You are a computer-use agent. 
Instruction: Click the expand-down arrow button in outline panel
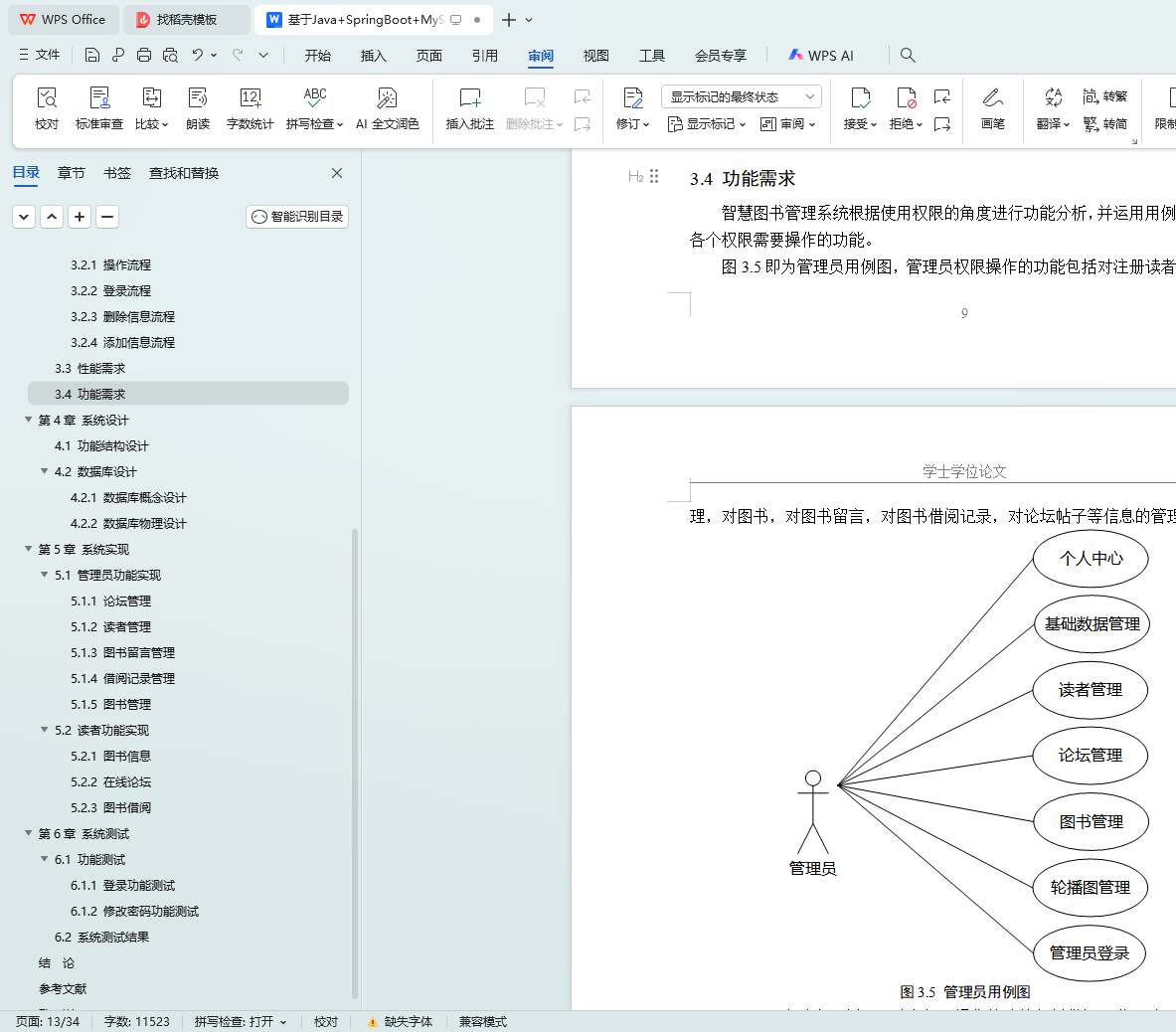point(24,217)
